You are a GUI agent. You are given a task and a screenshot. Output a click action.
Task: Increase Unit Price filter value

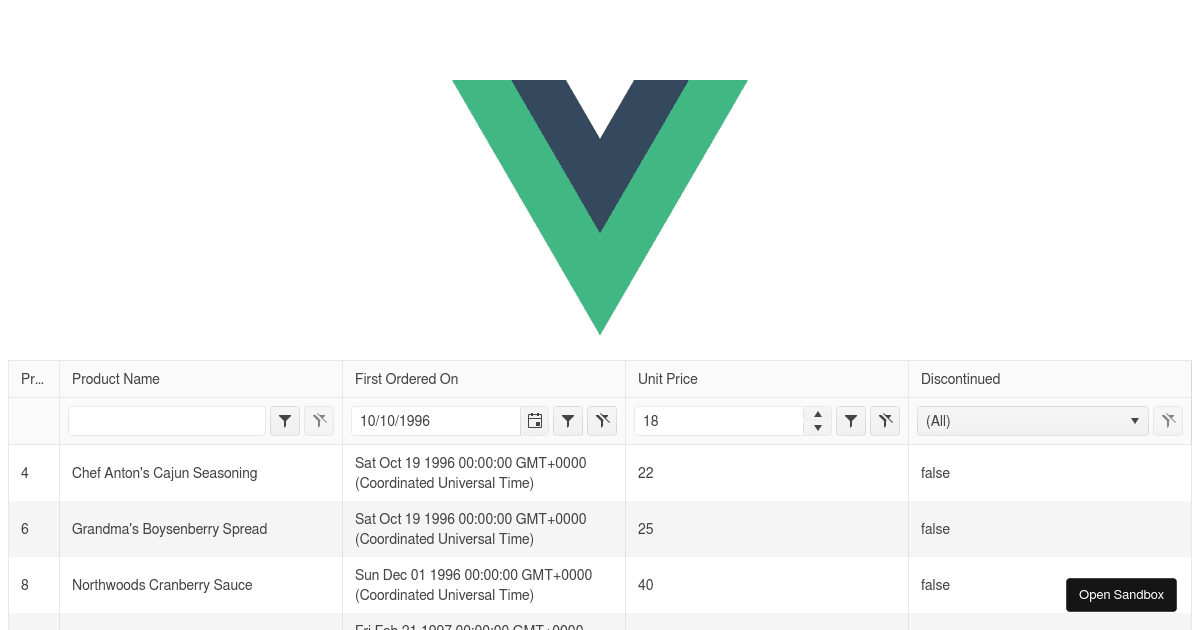[x=818, y=414]
